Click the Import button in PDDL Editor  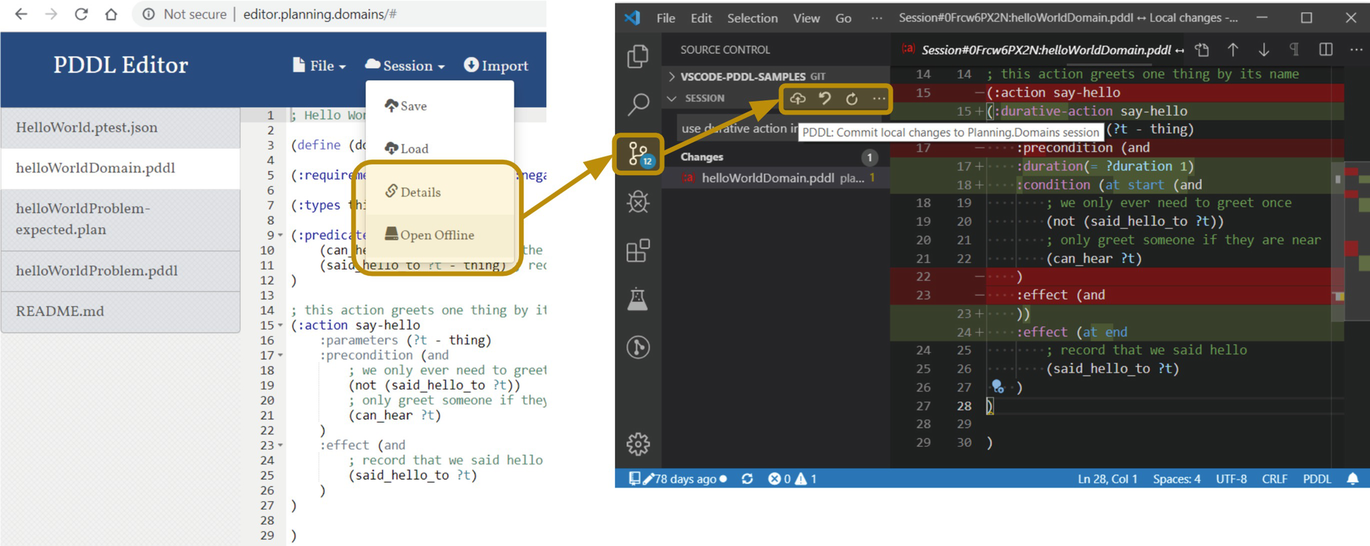pos(496,66)
